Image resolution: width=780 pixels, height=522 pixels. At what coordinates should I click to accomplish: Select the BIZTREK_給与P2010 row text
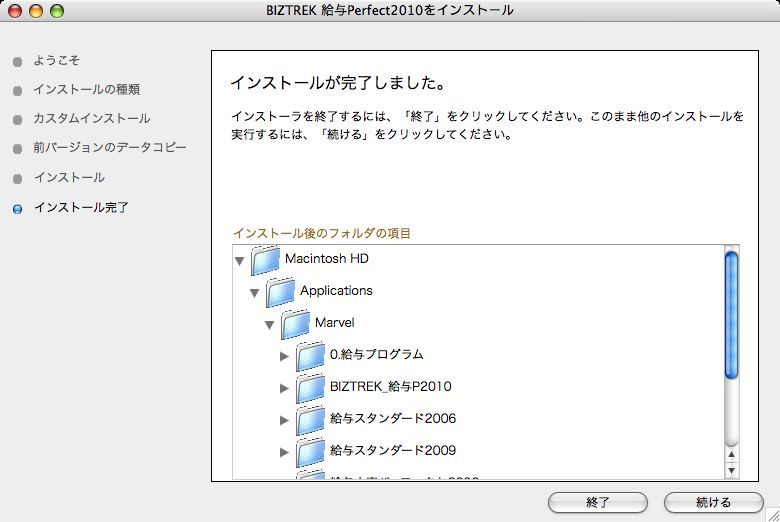point(390,386)
